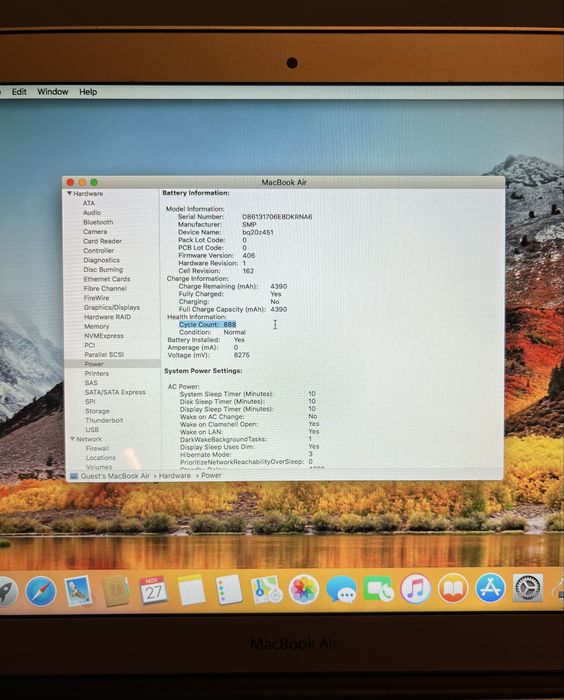Open the Mail stamp icon in dock
Image resolution: width=564 pixels, height=700 pixels.
[78, 590]
